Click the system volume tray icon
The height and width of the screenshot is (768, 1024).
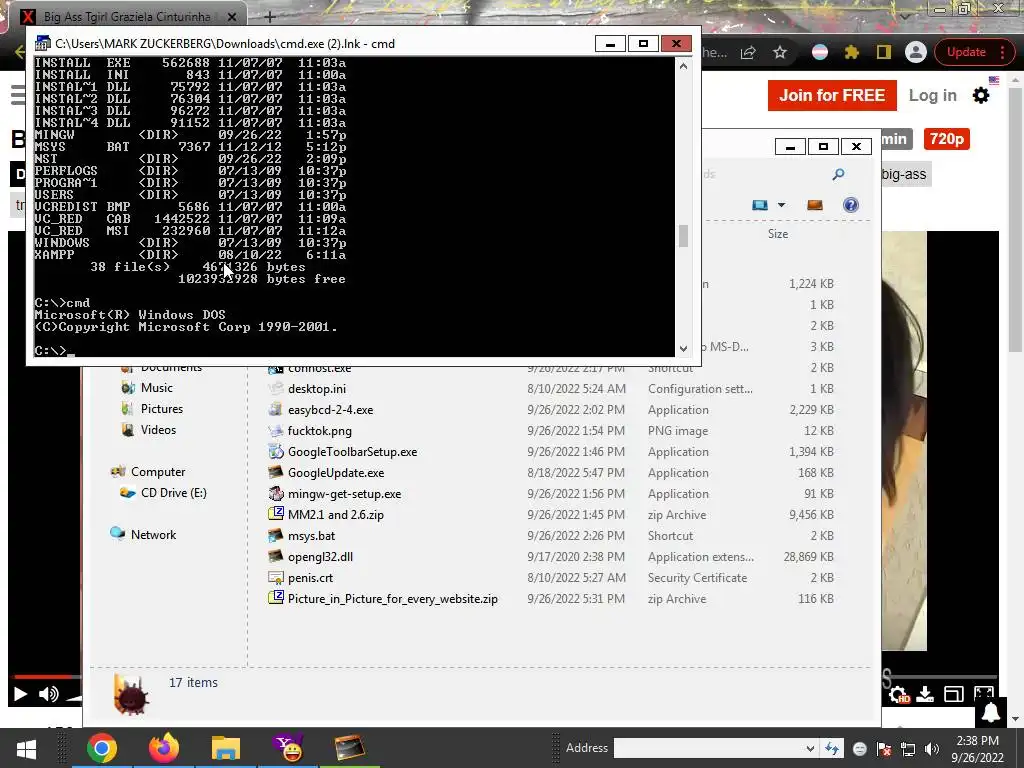(x=932, y=749)
